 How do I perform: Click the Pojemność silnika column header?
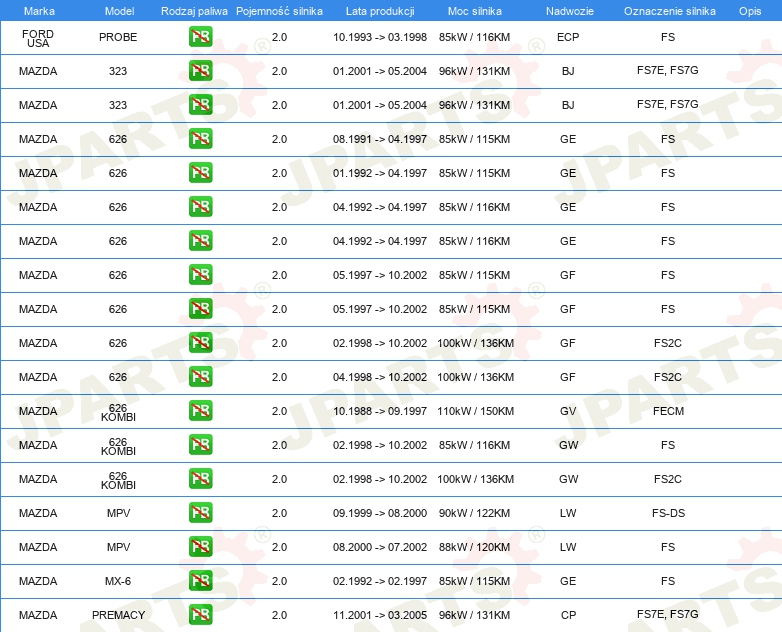[279, 11]
